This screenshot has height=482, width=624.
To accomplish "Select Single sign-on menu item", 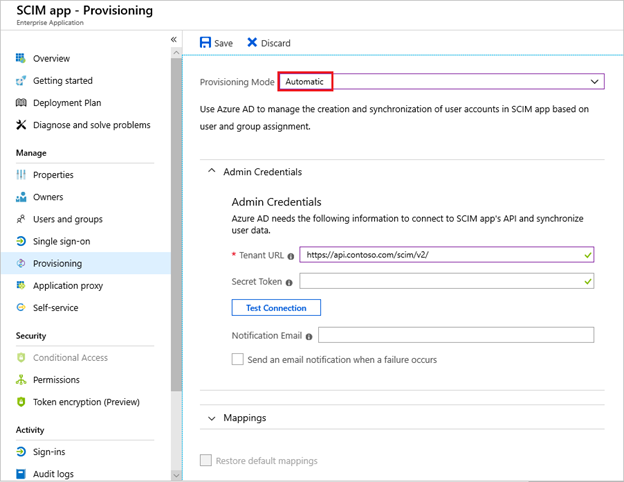I will click(x=62, y=242).
